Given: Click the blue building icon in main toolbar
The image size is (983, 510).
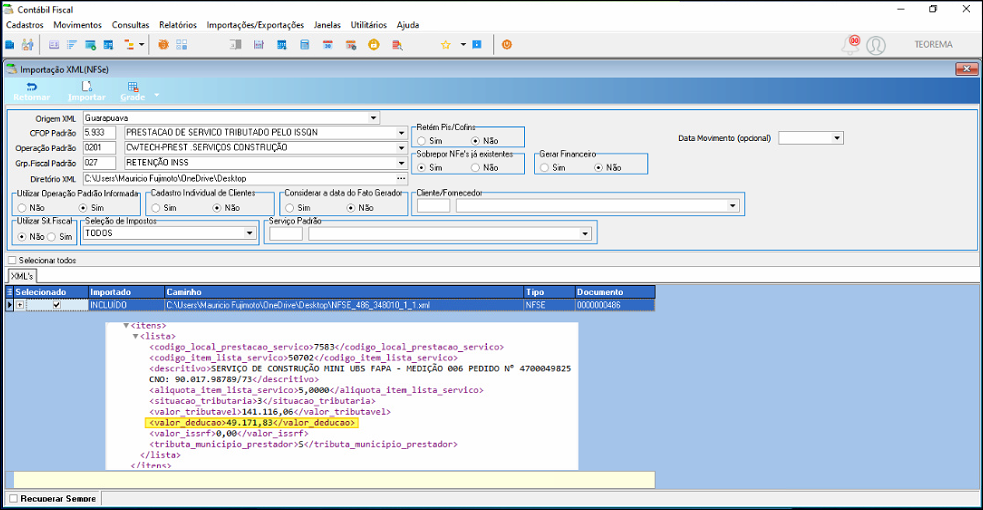Looking at the screenshot, I should click(x=9, y=44).
